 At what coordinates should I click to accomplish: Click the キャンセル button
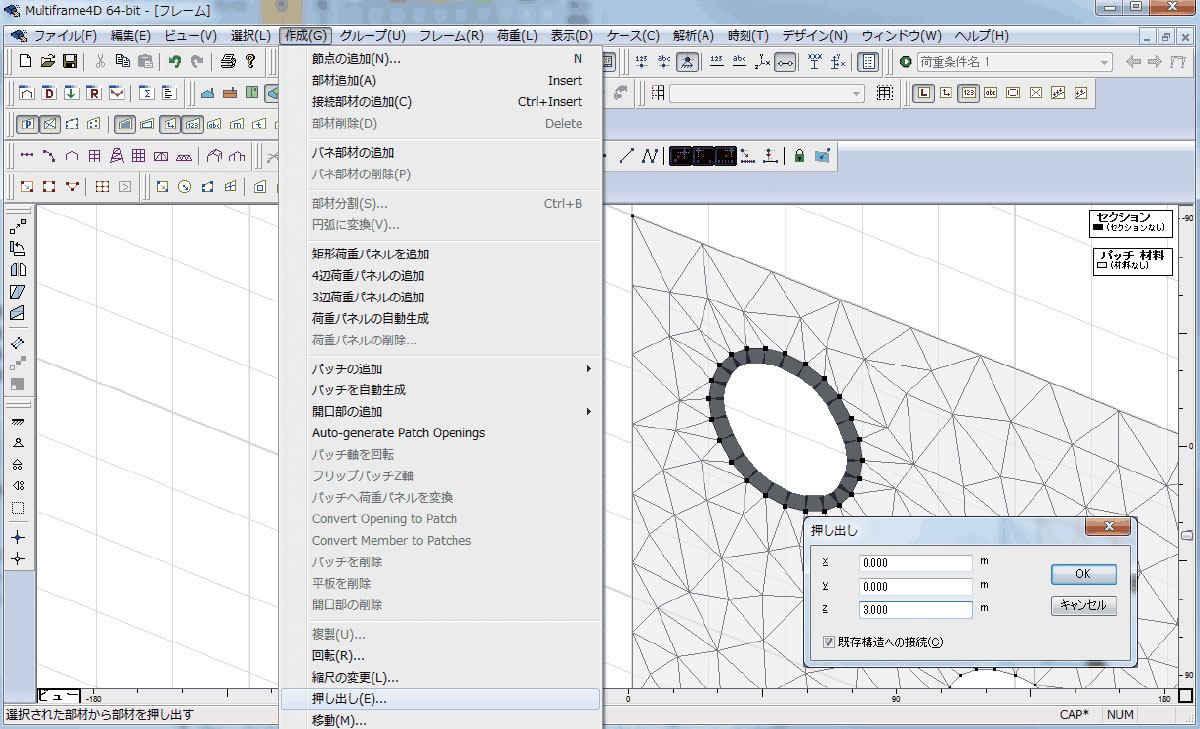pos(1083,605)
